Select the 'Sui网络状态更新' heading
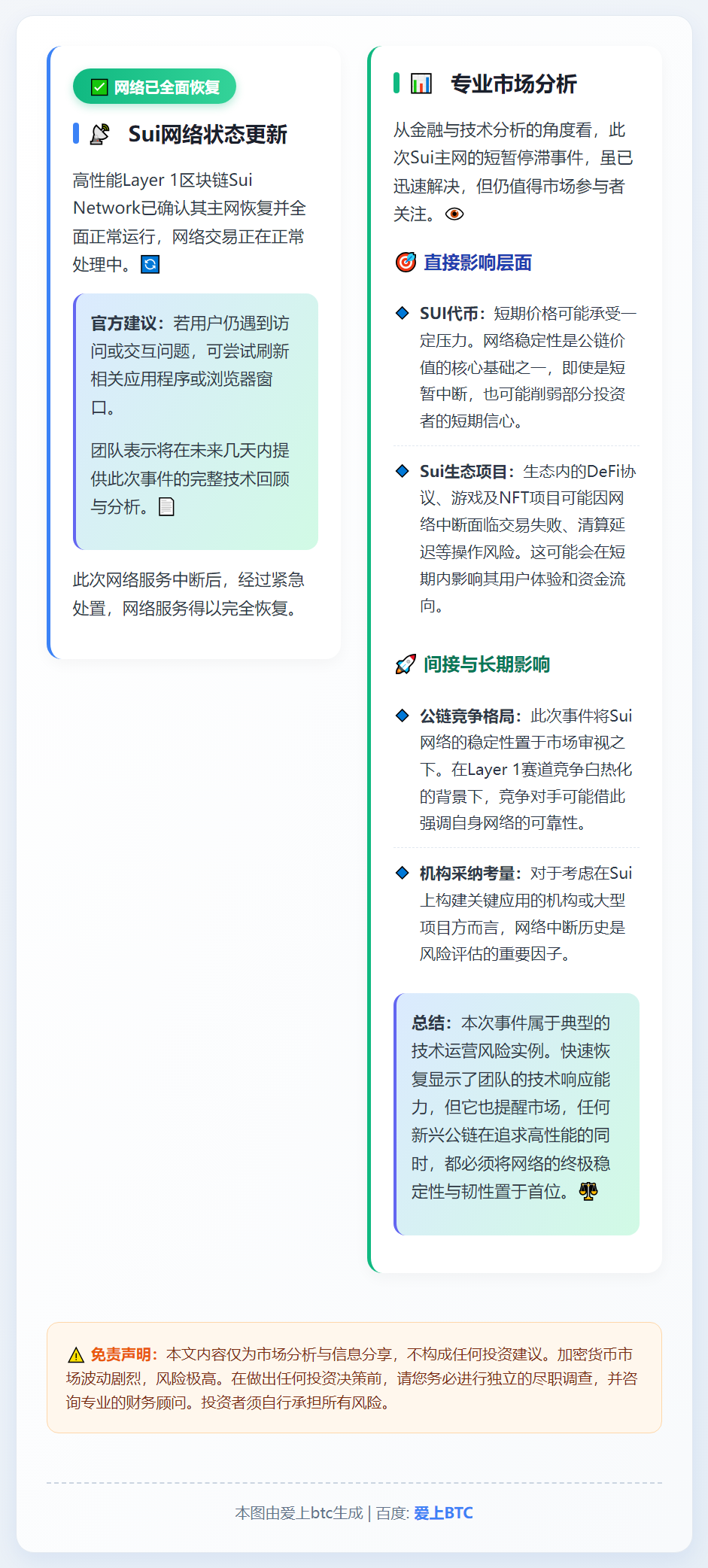 tap(208, 134)
